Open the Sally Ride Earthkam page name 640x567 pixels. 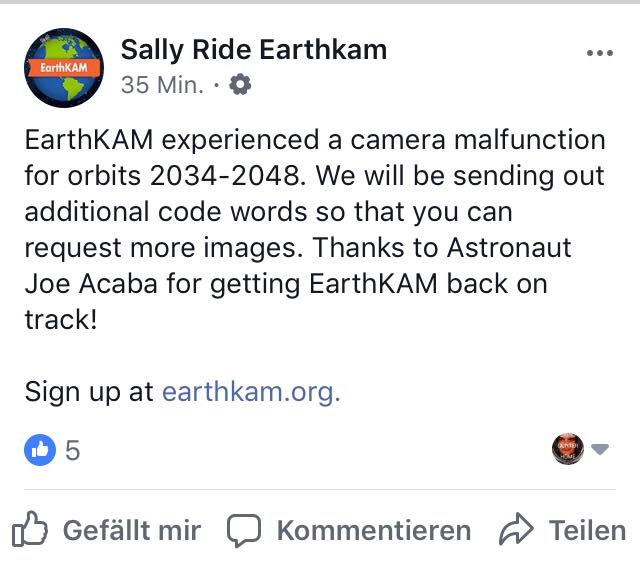pos(254,50)
